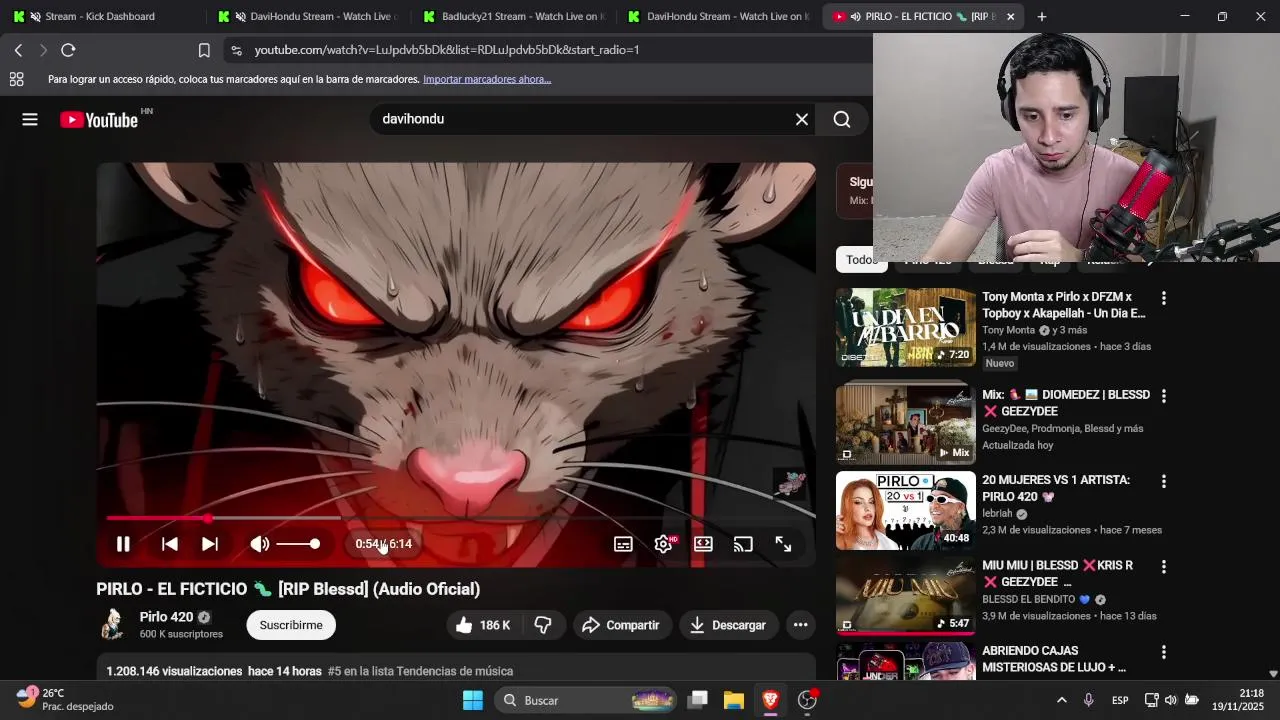
Task: Enter full screen mode
Action: point(783,544)
